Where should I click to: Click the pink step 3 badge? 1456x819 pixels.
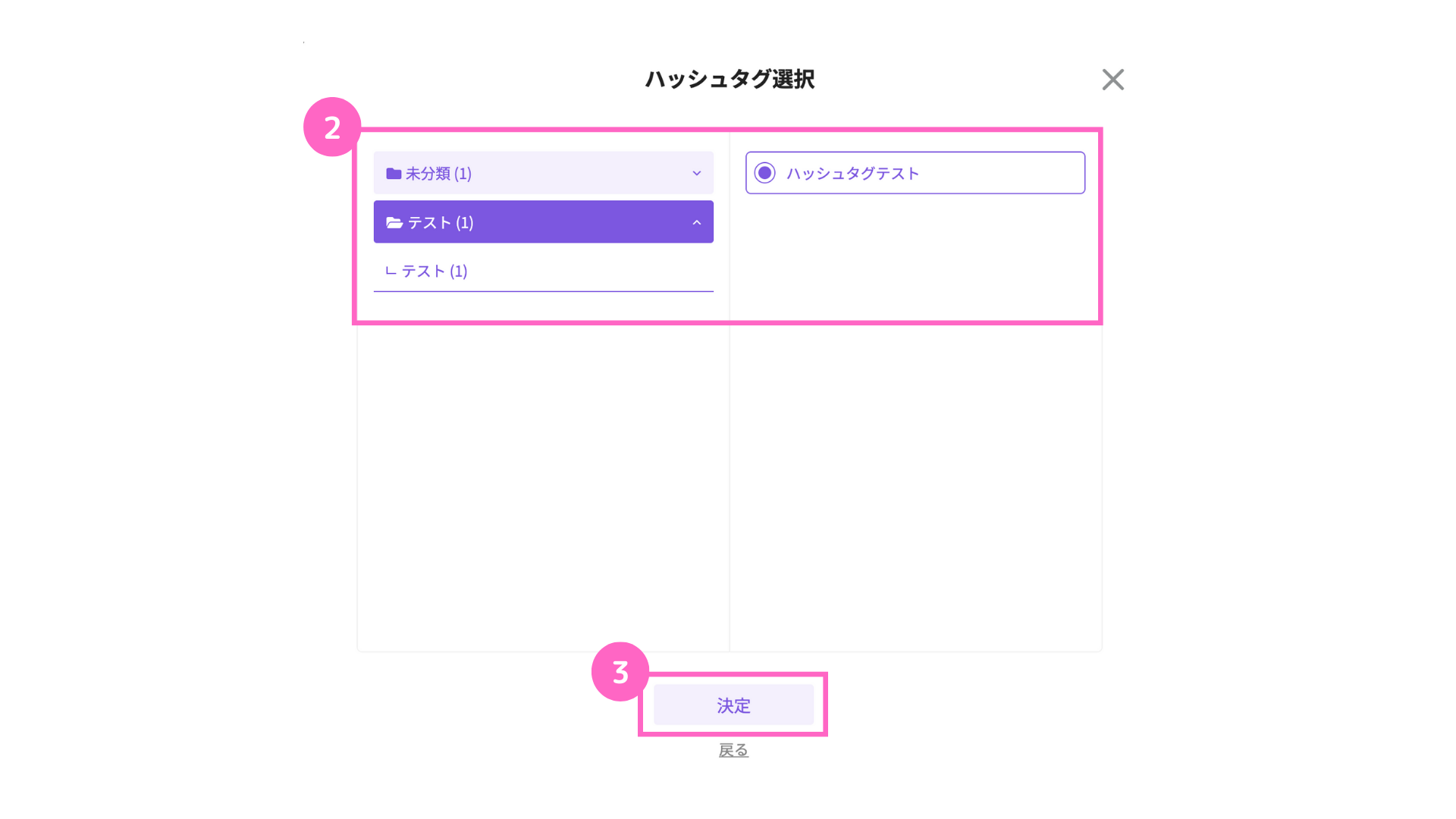(x=620, y=672)
